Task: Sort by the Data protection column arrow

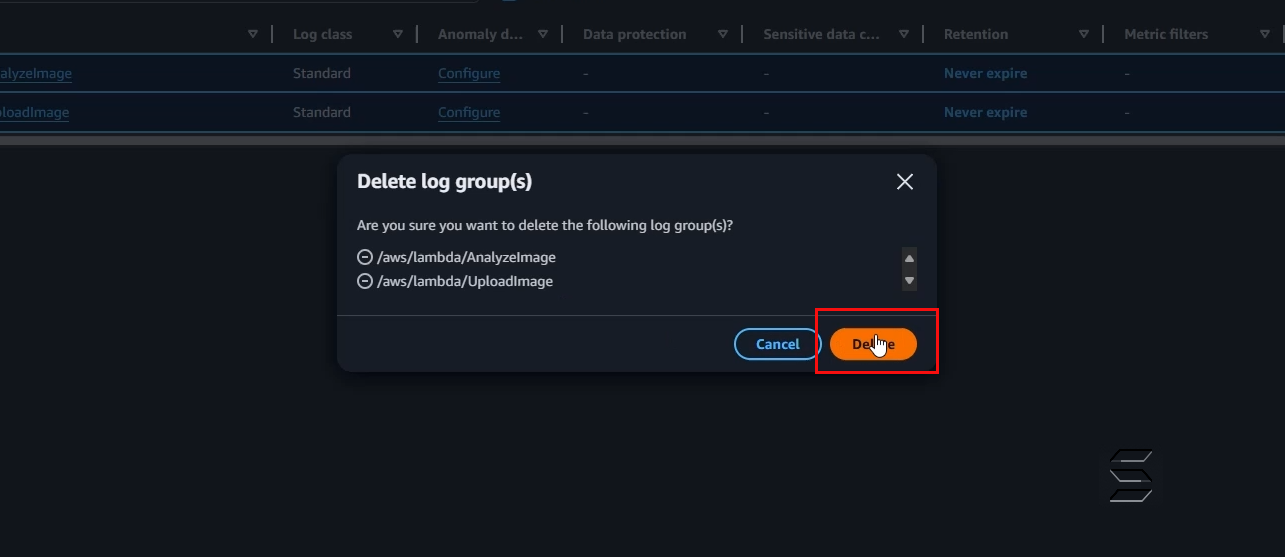Action: [x=723, y=34]
